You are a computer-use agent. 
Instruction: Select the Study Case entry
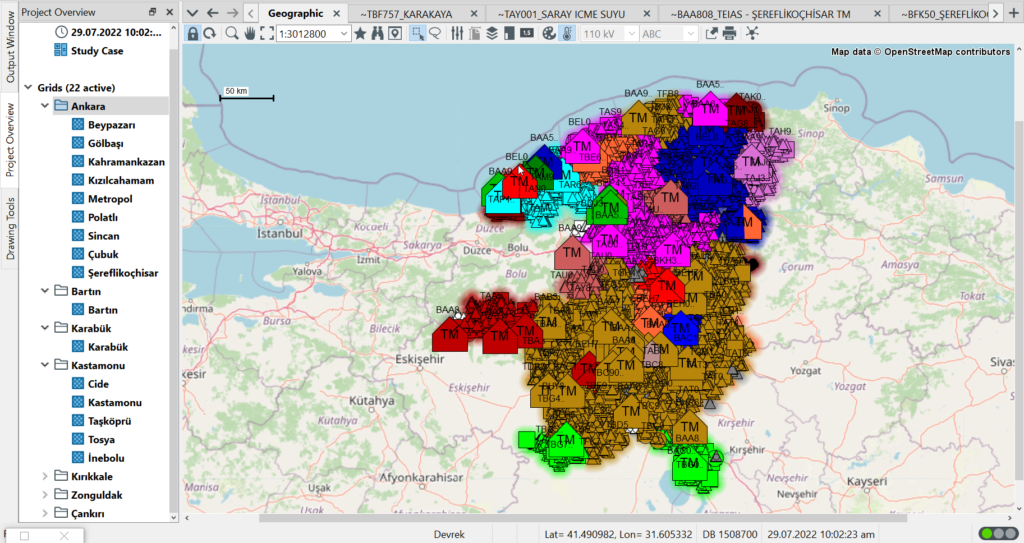click(x=96, y=50)
